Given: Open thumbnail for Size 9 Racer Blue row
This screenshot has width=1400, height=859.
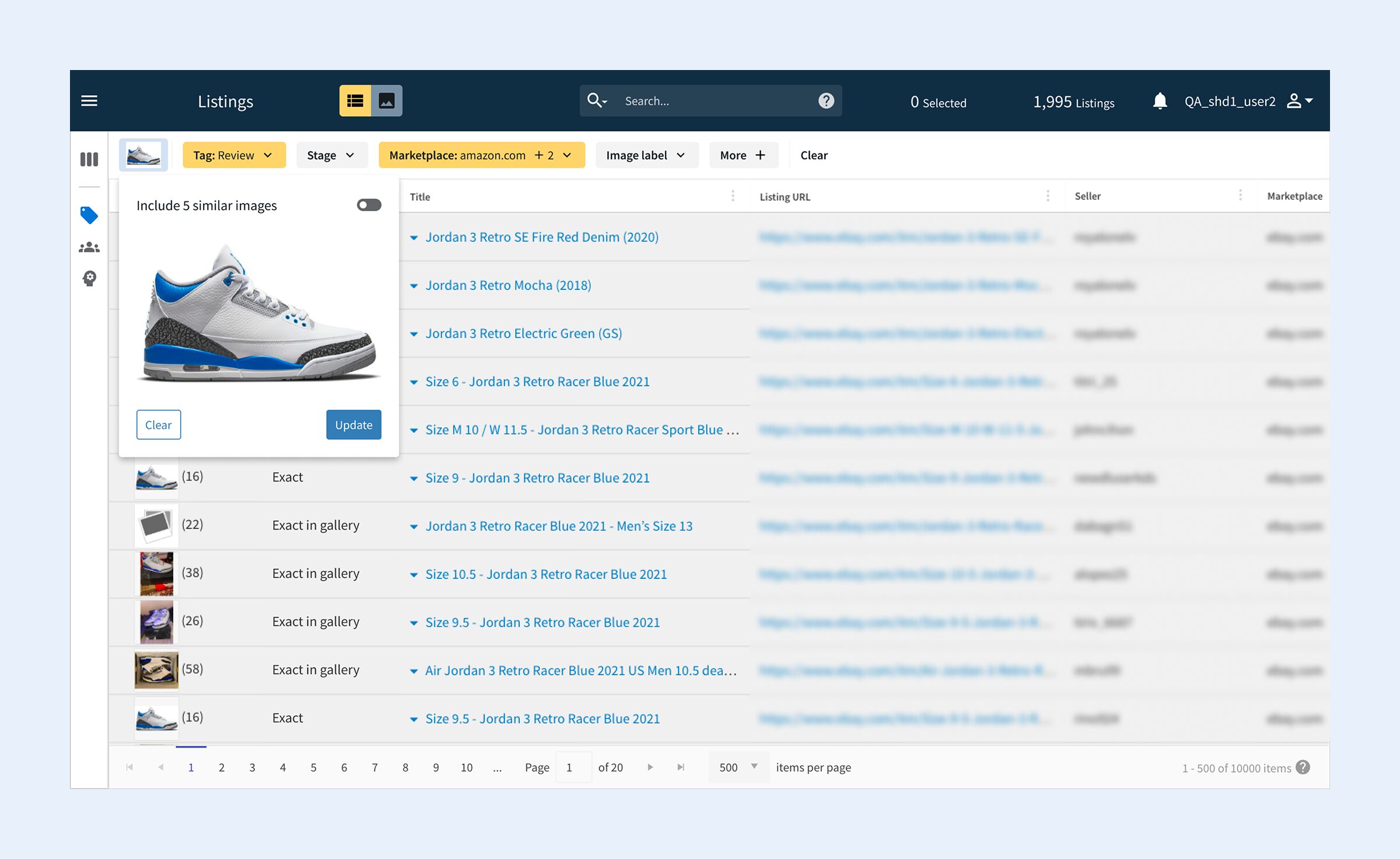Looking at the screenshot, I should (156, 477).
